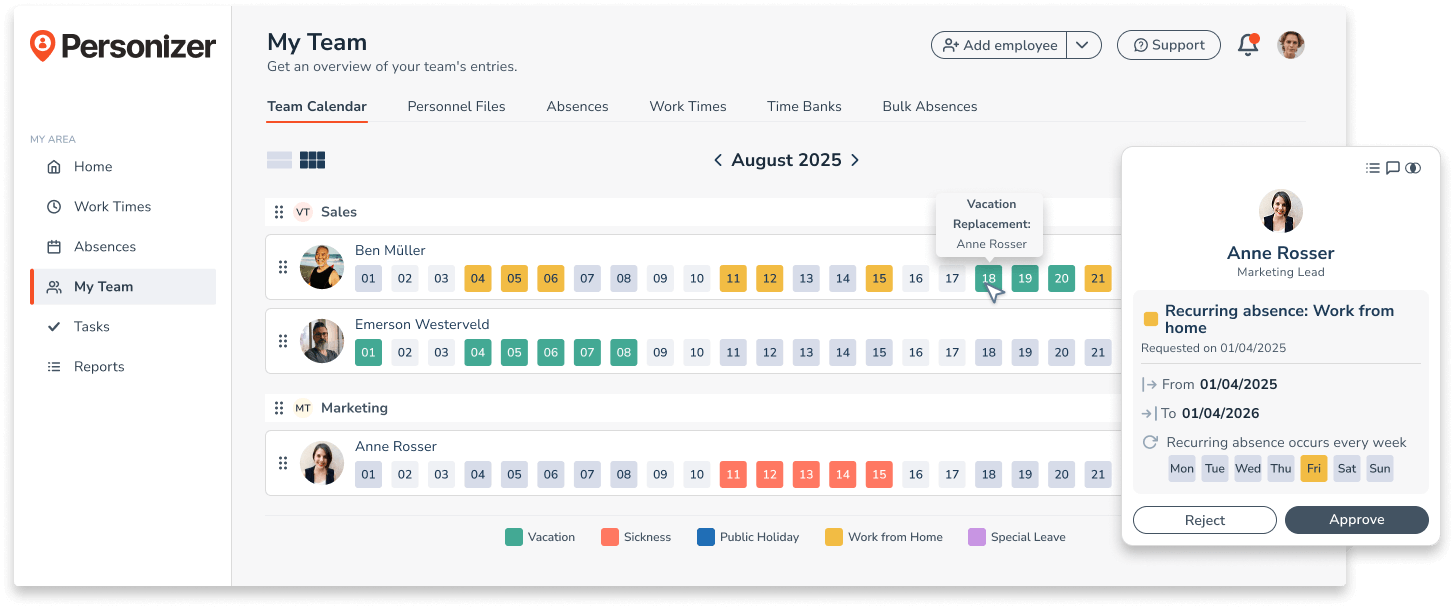Image resolution: width=1455 pixels, height=608 pixels.
Task: Select the Reports icon in the sidebar
Action: [55, 366]
